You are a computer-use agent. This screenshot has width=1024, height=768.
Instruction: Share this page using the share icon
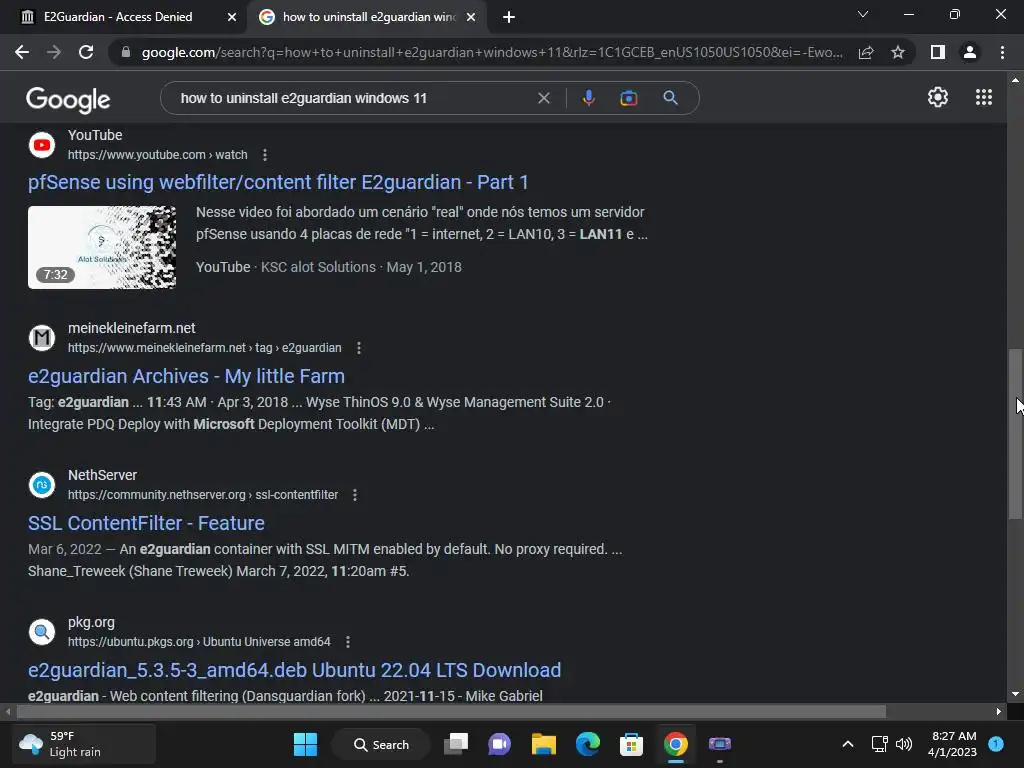(866, 52)
